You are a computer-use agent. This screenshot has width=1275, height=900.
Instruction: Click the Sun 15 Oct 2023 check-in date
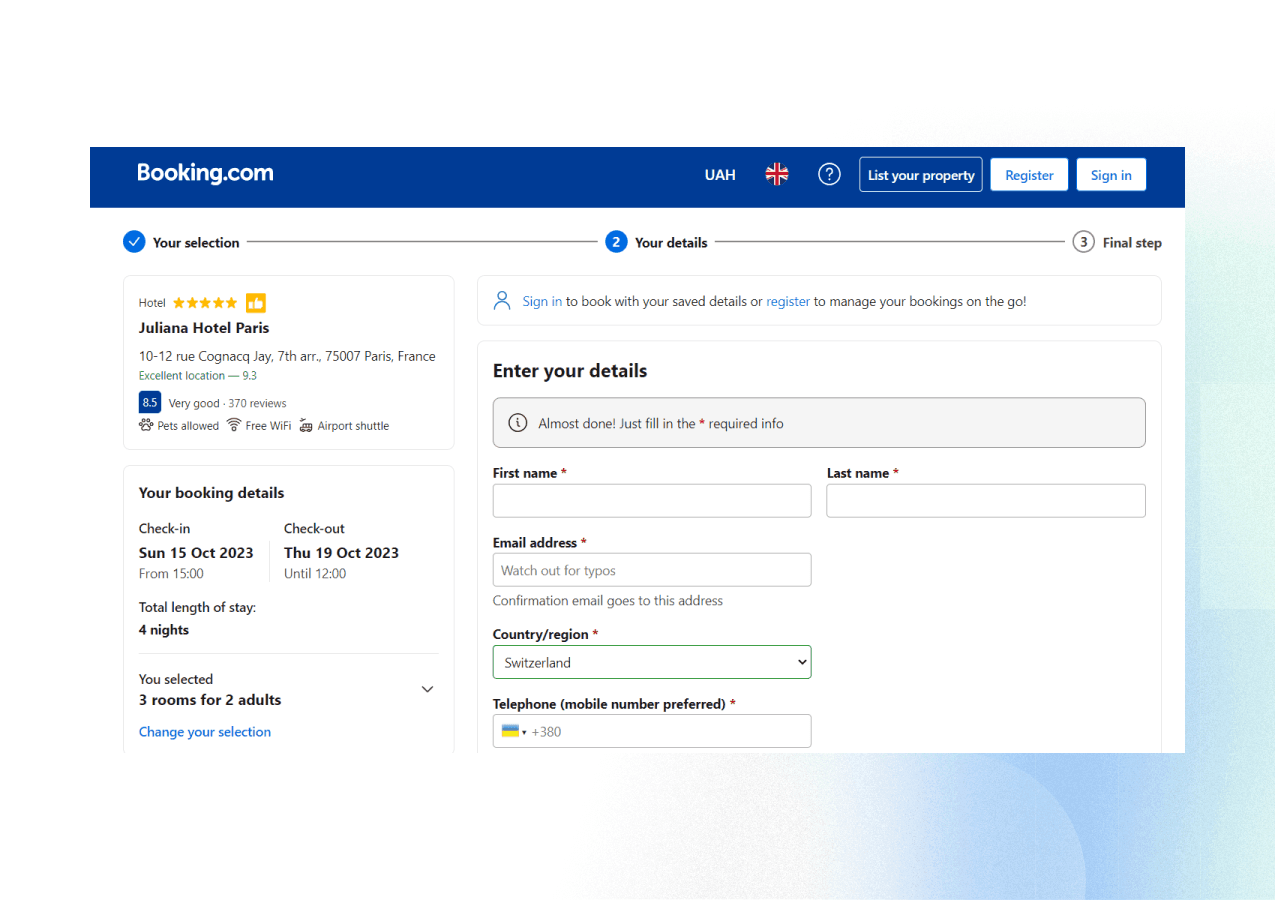coord(196,553)
